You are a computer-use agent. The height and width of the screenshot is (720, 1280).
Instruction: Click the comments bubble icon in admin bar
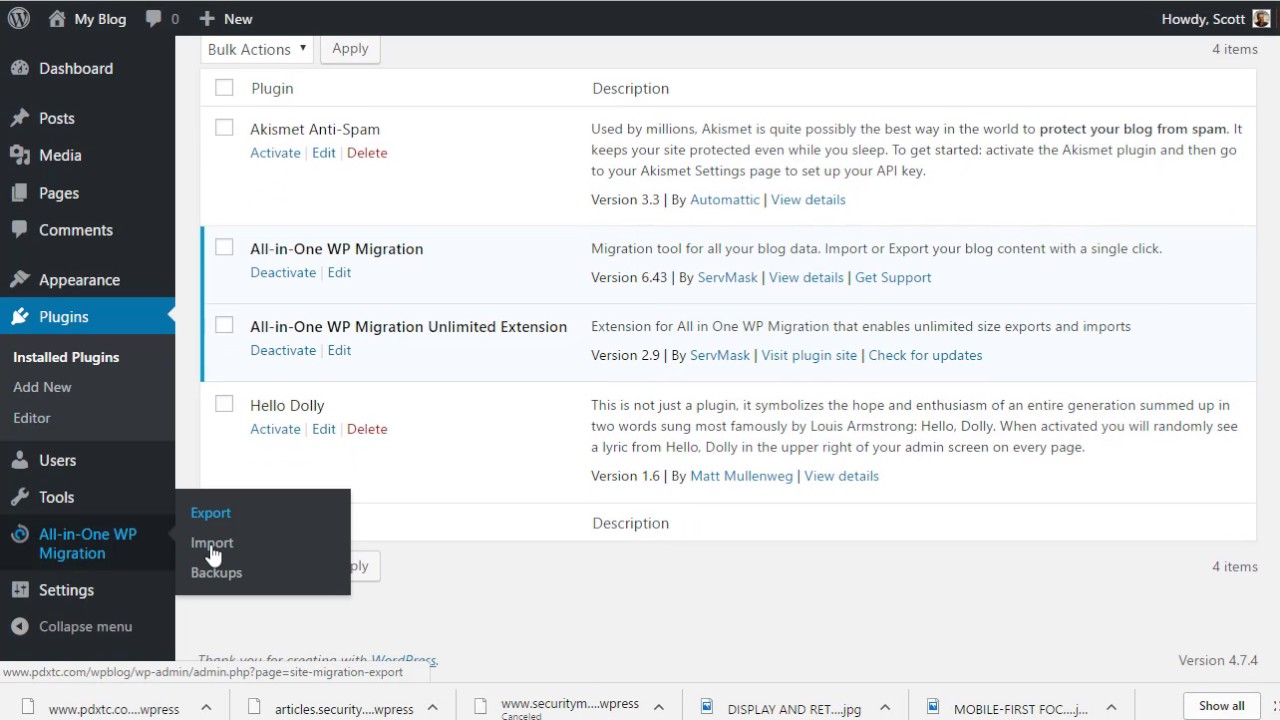pyautogui.click(x=153, y=19)
